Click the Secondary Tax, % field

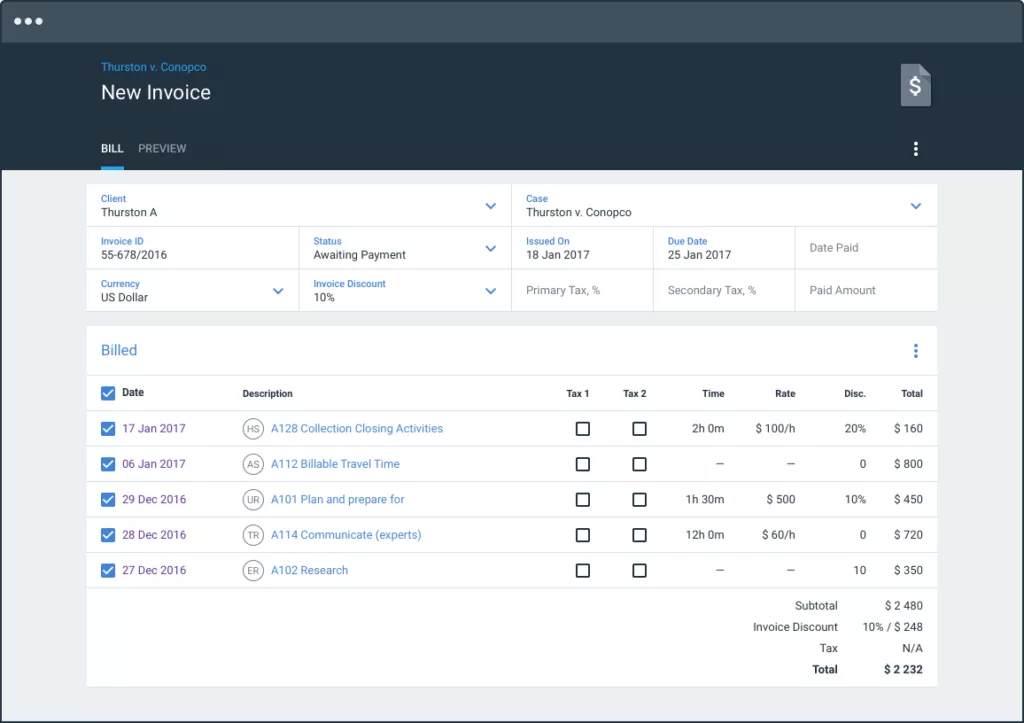tap(724, 291)
